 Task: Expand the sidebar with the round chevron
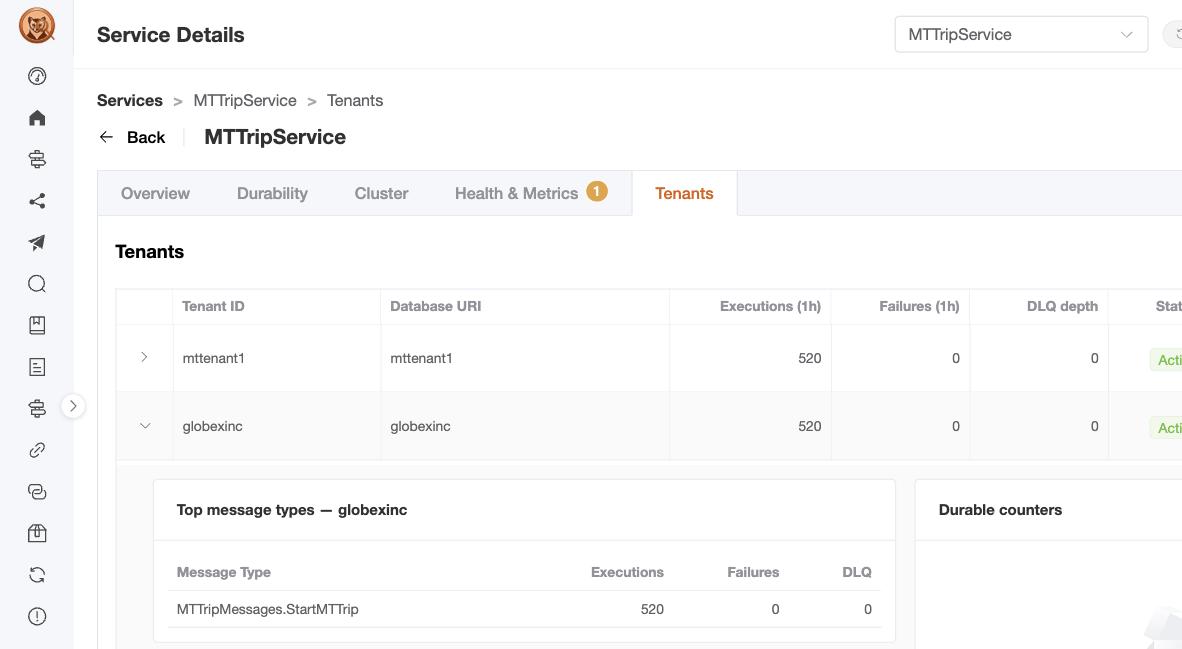(73, 406)
